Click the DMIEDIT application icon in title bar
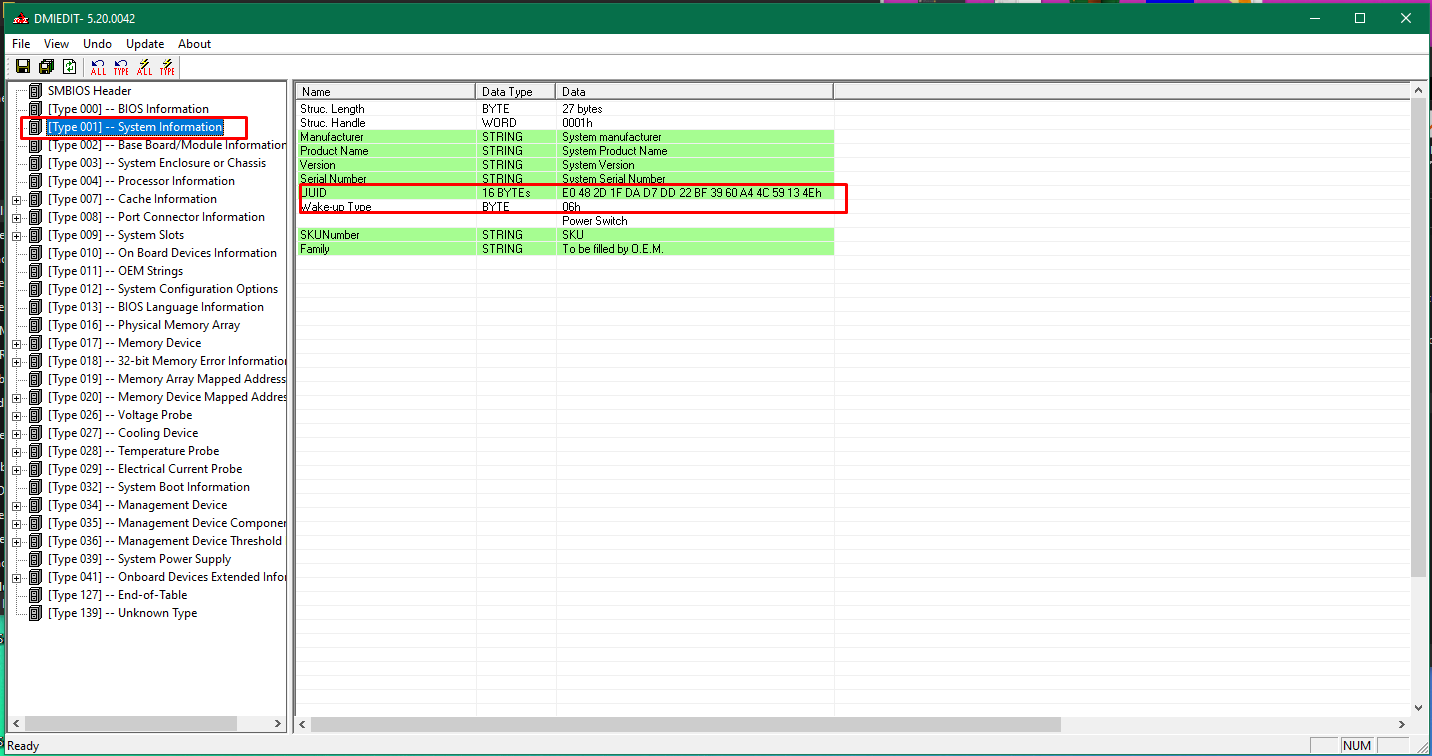This screenshot has width=1432, height=756. pyautogui.click(x=19, y=18)
